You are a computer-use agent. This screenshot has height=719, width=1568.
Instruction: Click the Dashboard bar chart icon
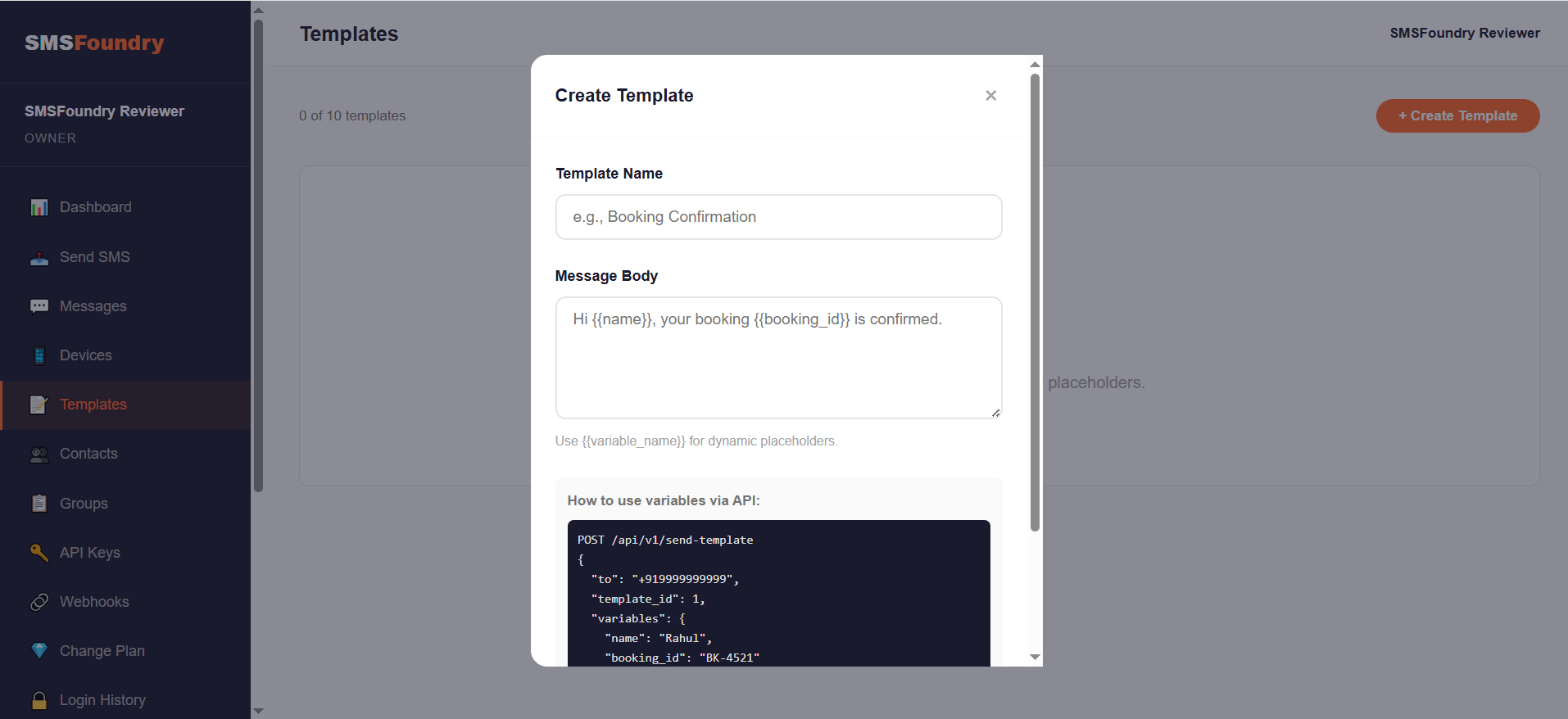click(x=39, y=207)
